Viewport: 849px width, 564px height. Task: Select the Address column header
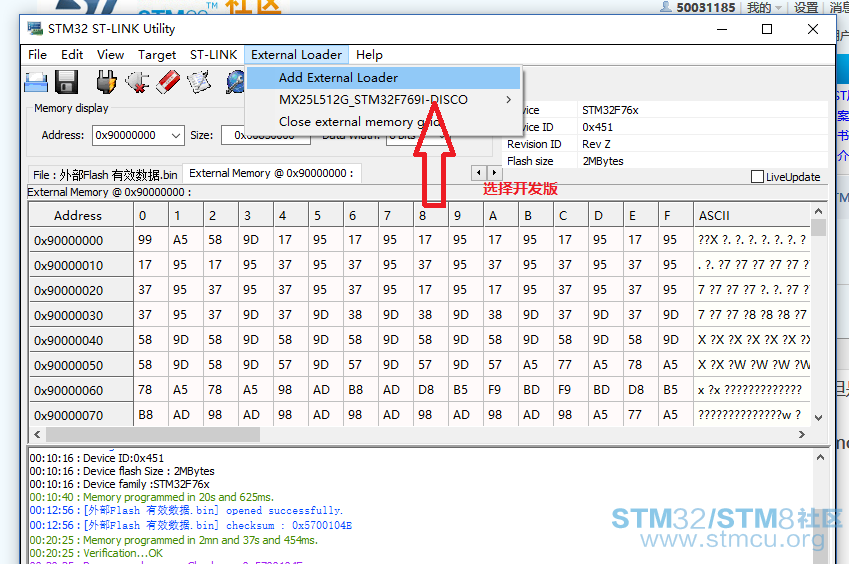[x=81, y=215]
